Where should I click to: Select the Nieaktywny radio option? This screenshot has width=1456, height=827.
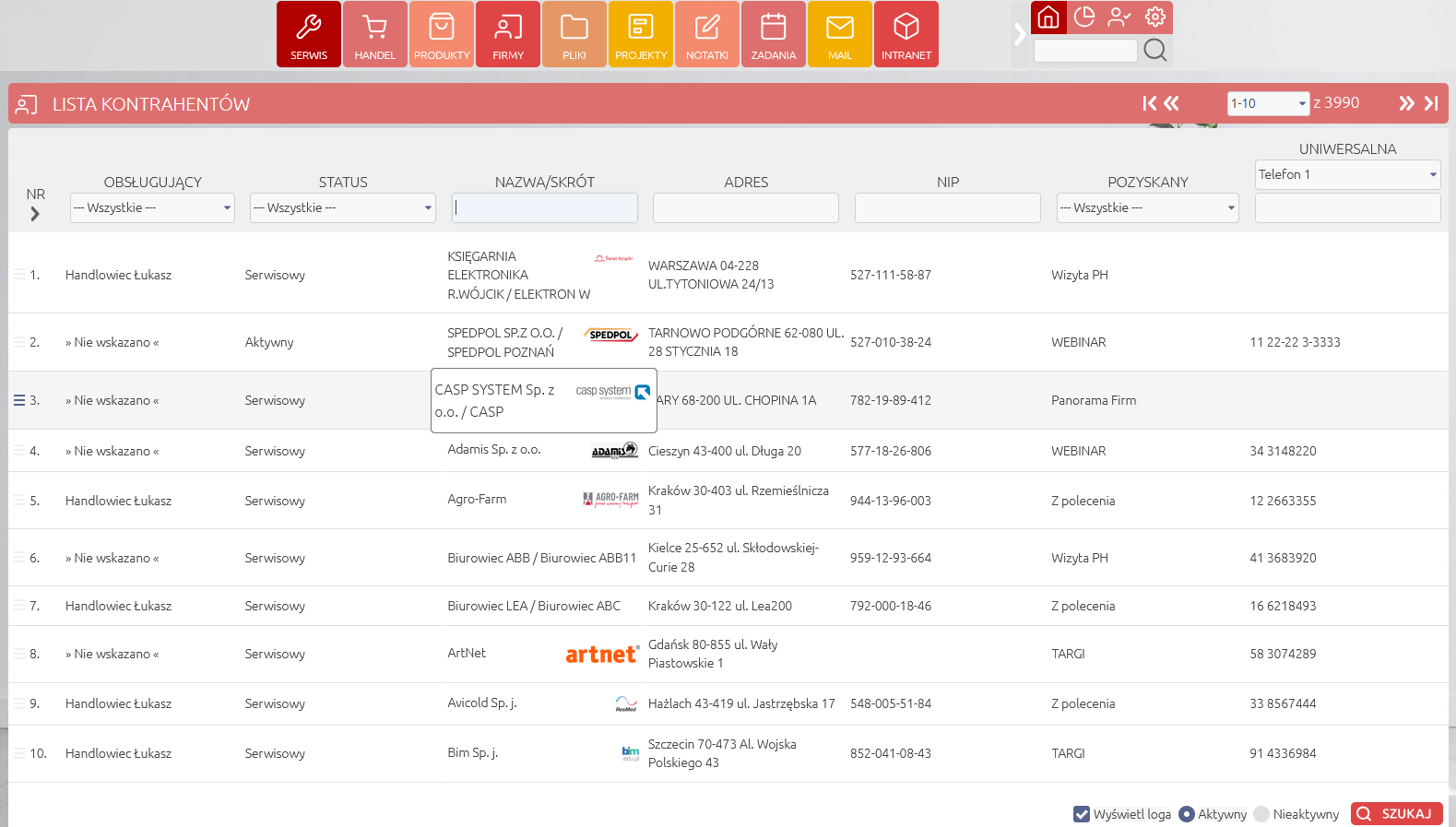1261,814
